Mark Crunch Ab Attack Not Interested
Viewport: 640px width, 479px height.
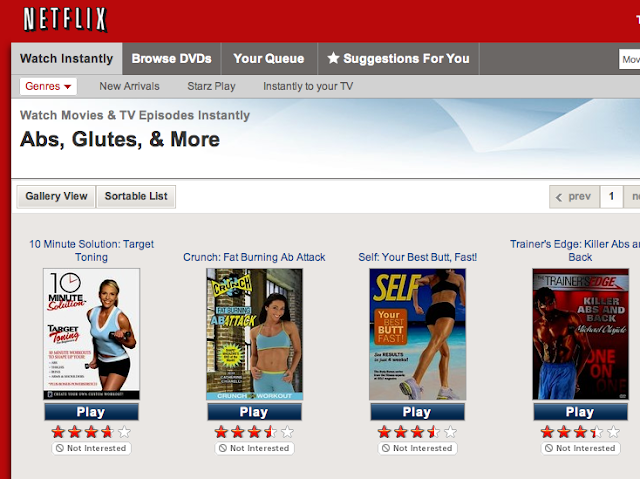click(254, 448)
